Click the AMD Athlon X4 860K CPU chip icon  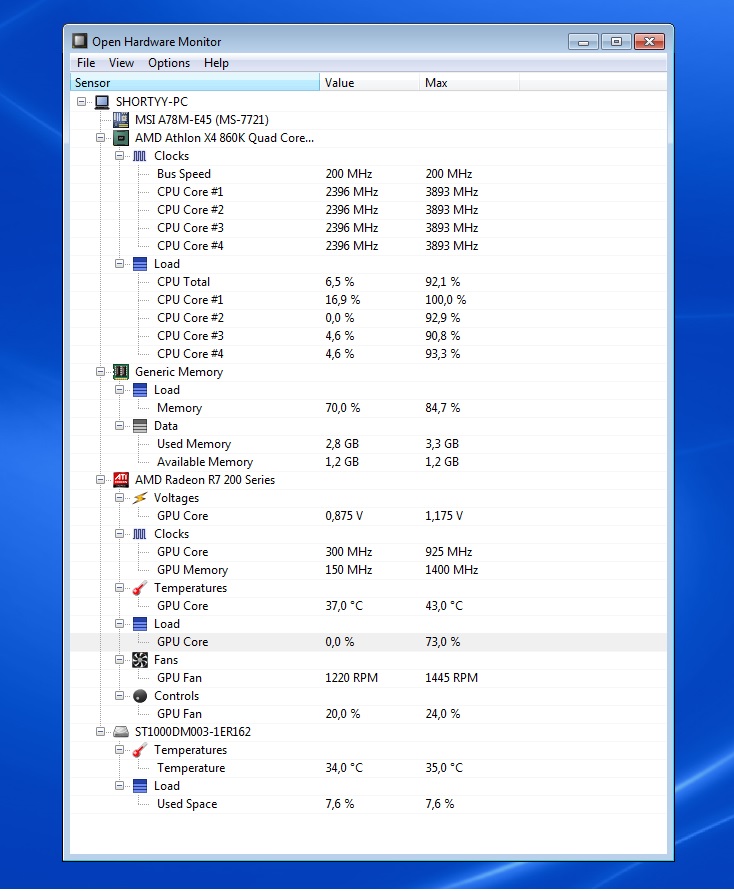[120, 138]
